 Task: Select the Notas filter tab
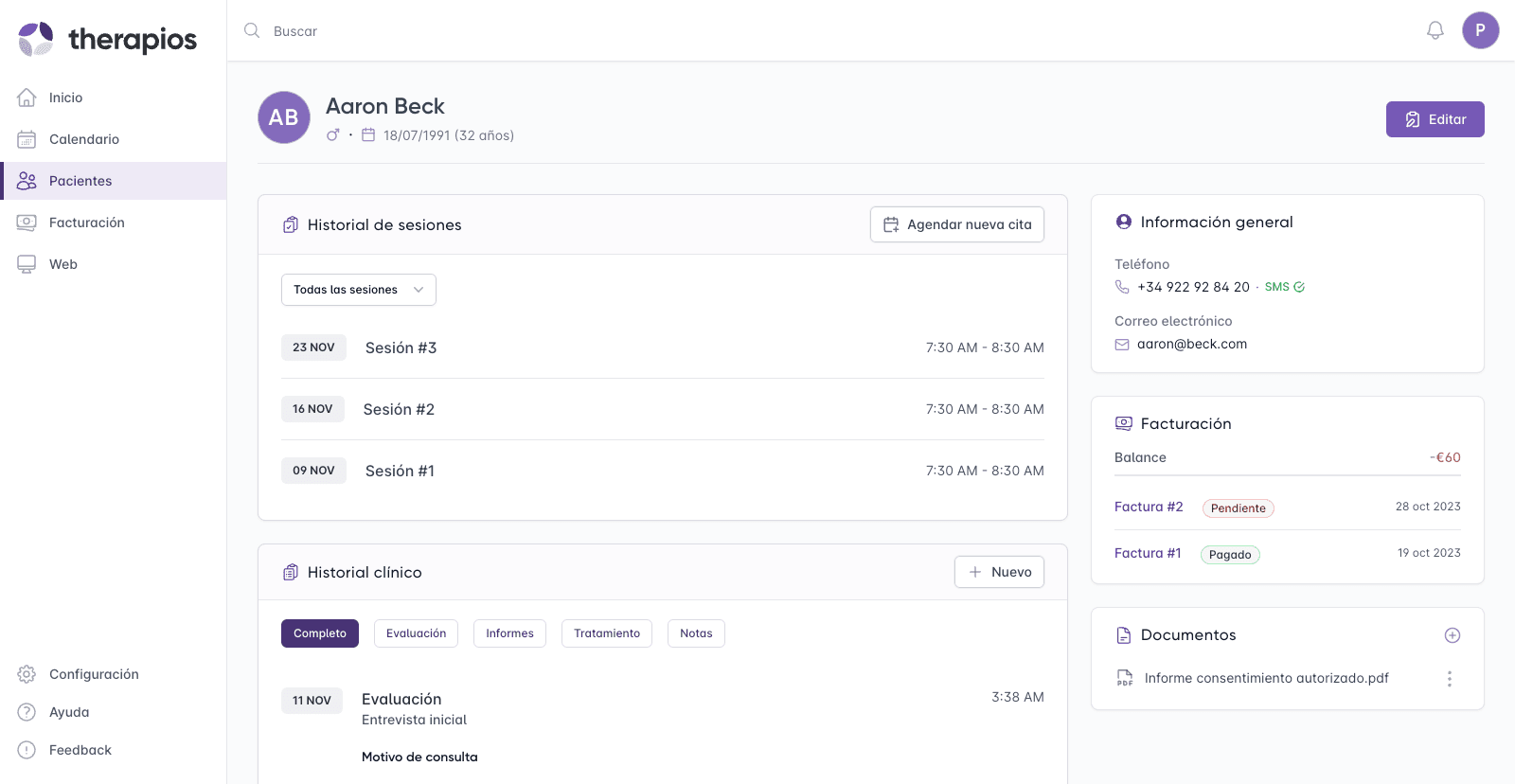pos(696,633)
